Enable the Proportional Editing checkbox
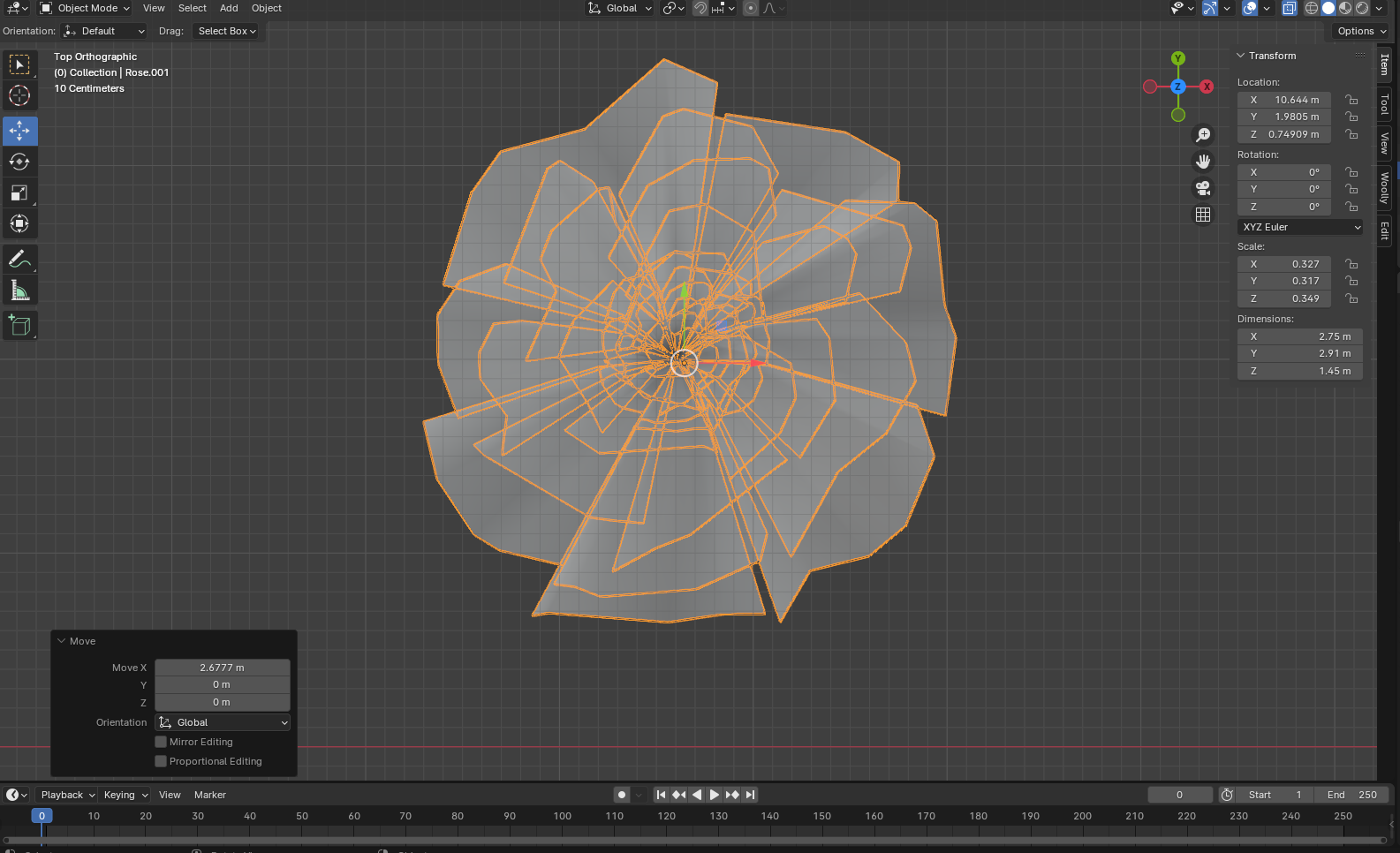Image resolution: width=1400 pixels, height=853 pixels. click(x=161, y=761)
